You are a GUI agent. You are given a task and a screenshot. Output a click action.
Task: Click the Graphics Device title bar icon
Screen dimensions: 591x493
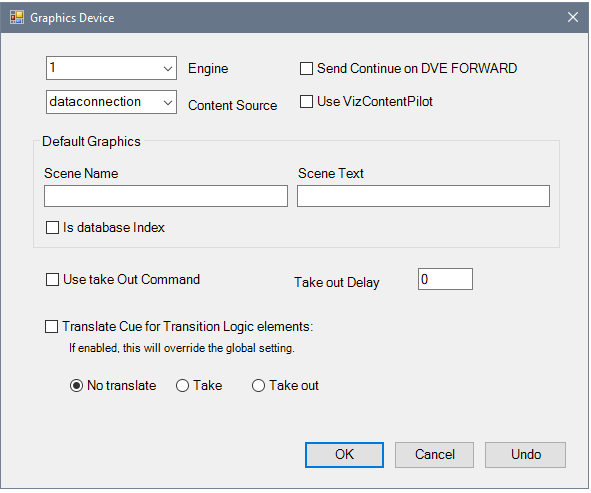coord(17,17)
